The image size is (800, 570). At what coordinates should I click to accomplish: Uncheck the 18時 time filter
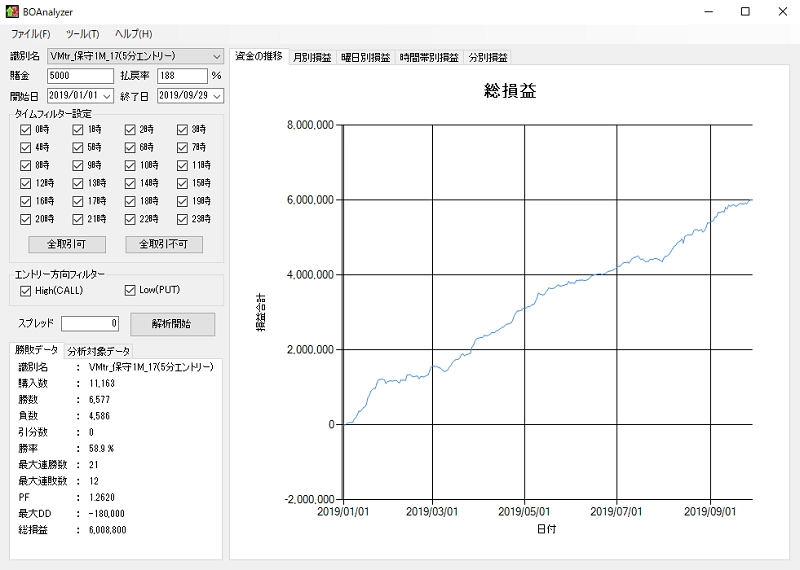[x=130, y=202]
